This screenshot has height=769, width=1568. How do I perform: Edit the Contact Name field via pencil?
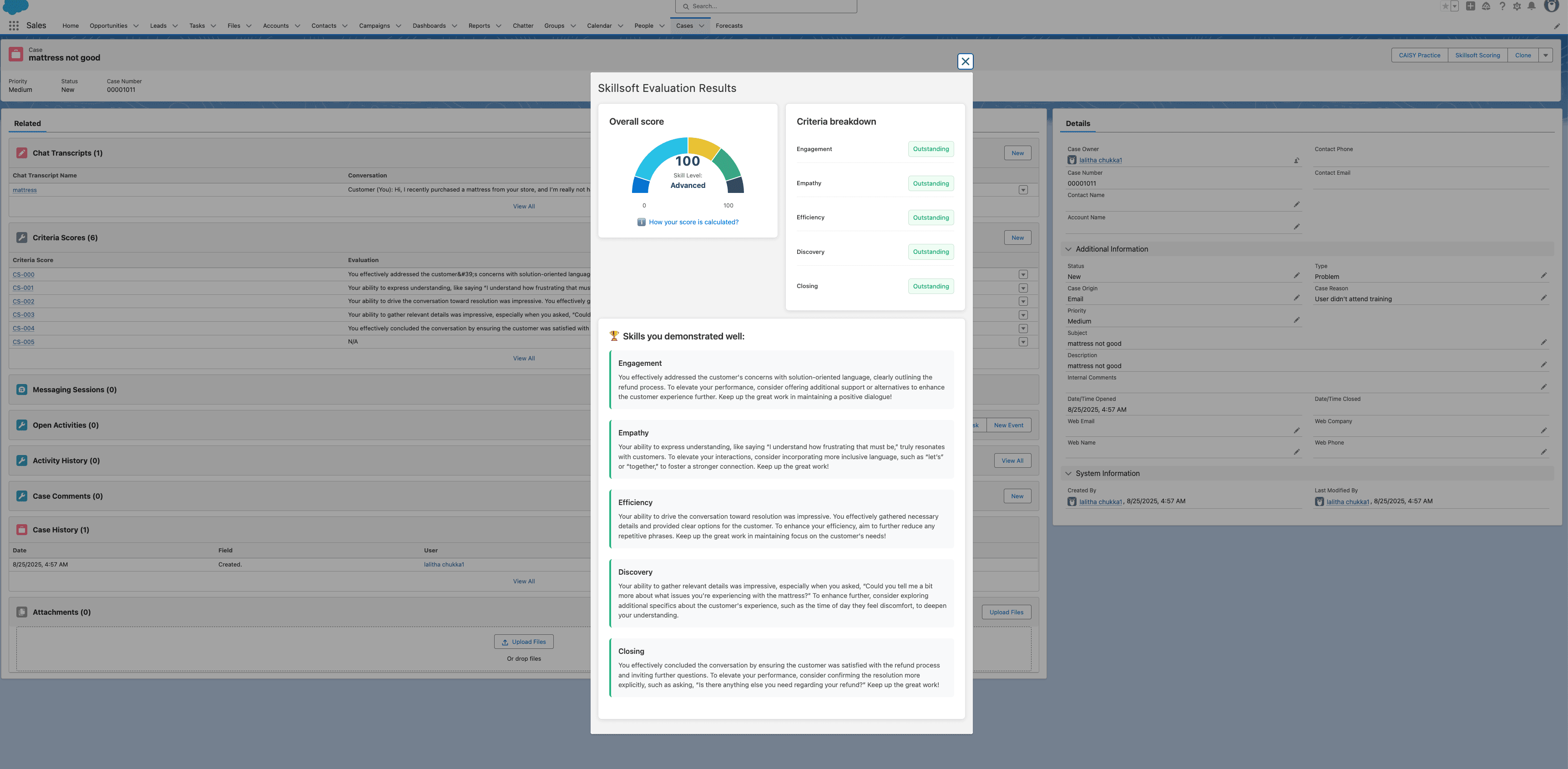1296,205
